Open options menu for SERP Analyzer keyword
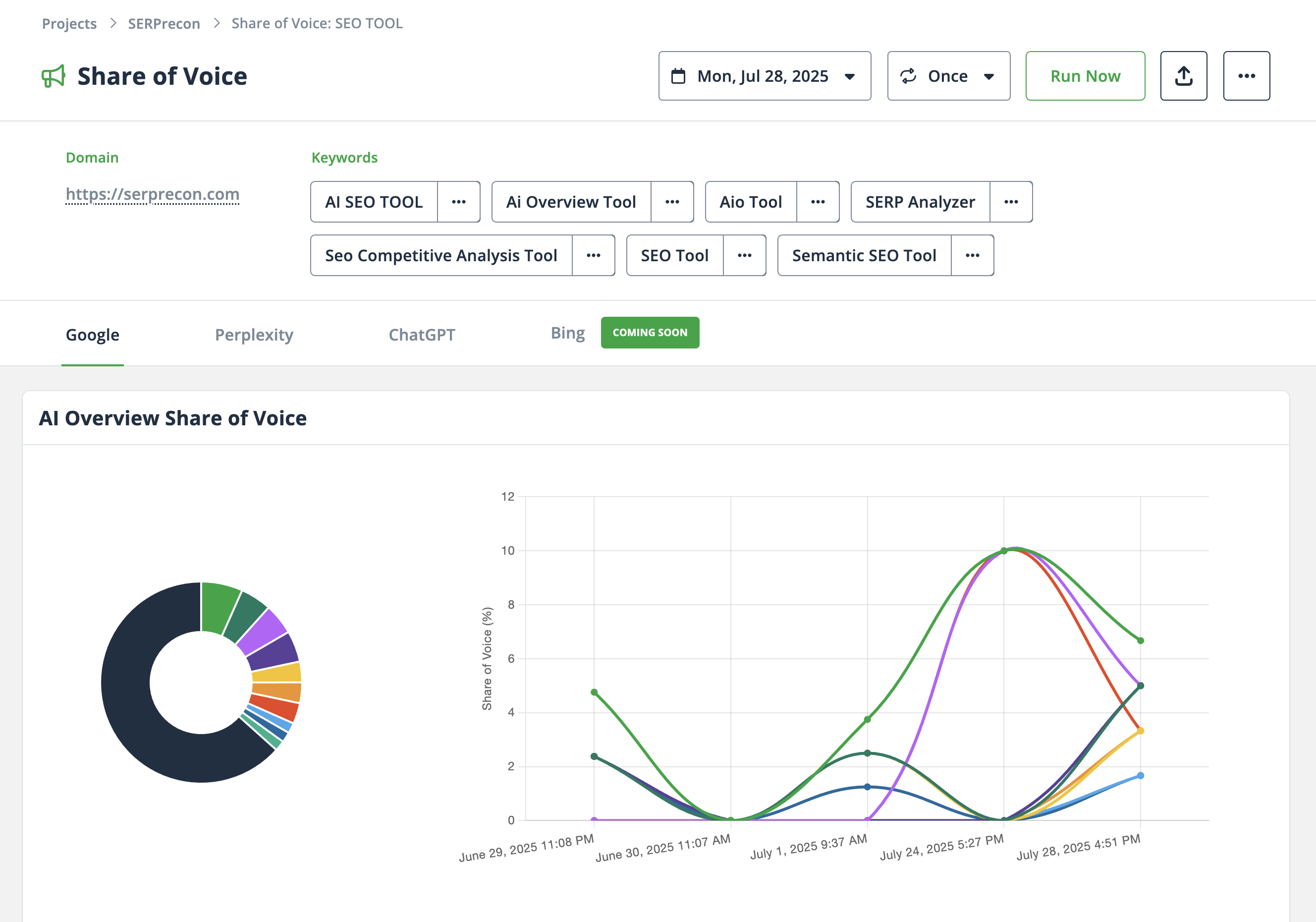This screenshot has height=922, width=1316. 1011,202
